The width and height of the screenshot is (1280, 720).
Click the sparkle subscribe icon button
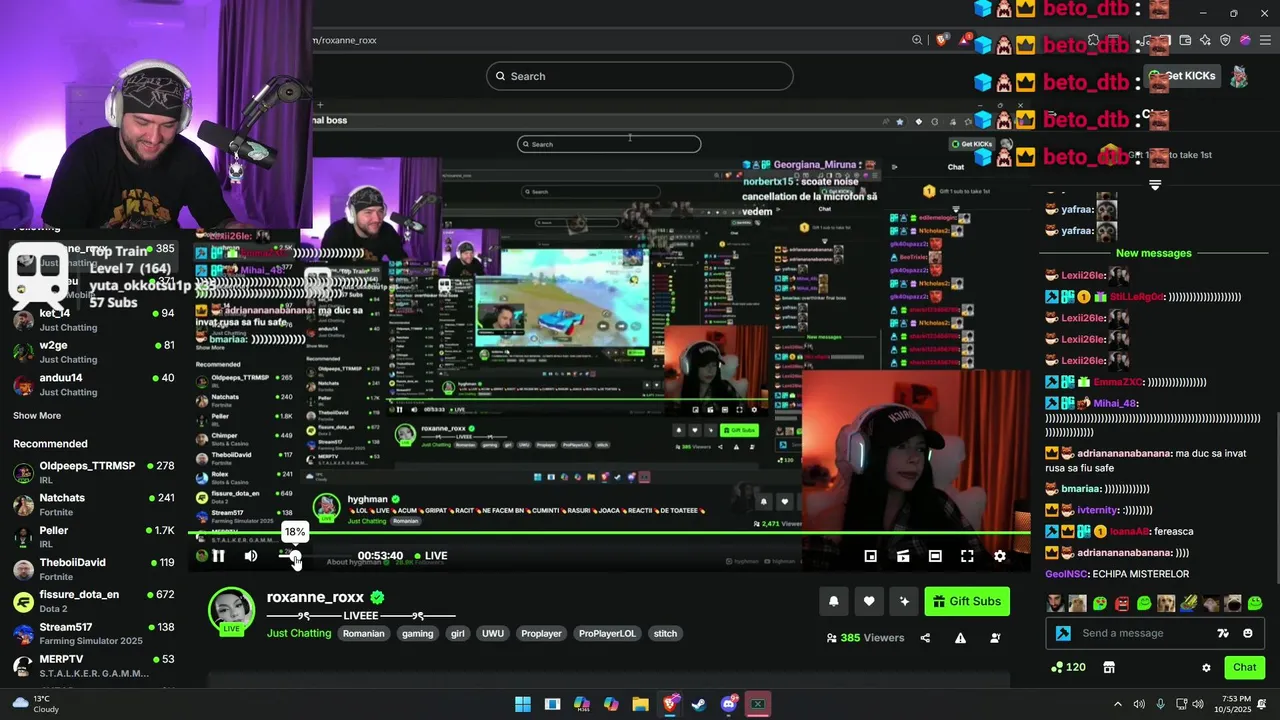point(904,601)
